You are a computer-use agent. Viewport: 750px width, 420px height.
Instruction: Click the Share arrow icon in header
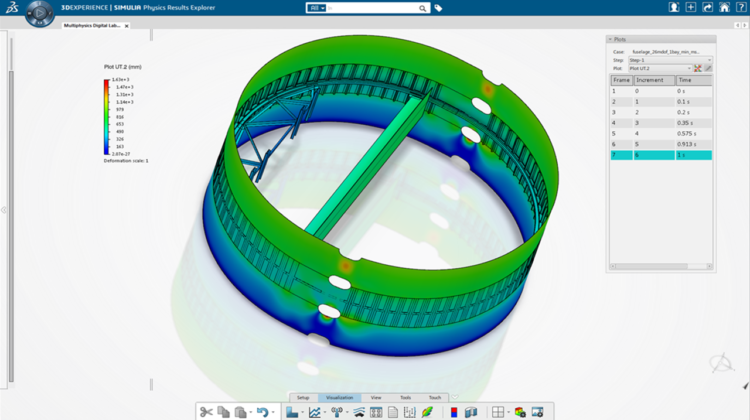(707, 7)
